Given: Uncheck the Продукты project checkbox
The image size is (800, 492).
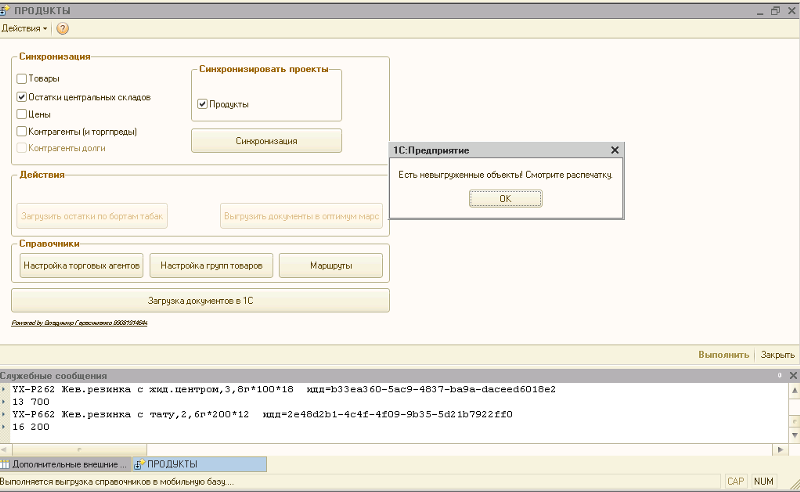Looking at the screenshot, I should (202, 104).
